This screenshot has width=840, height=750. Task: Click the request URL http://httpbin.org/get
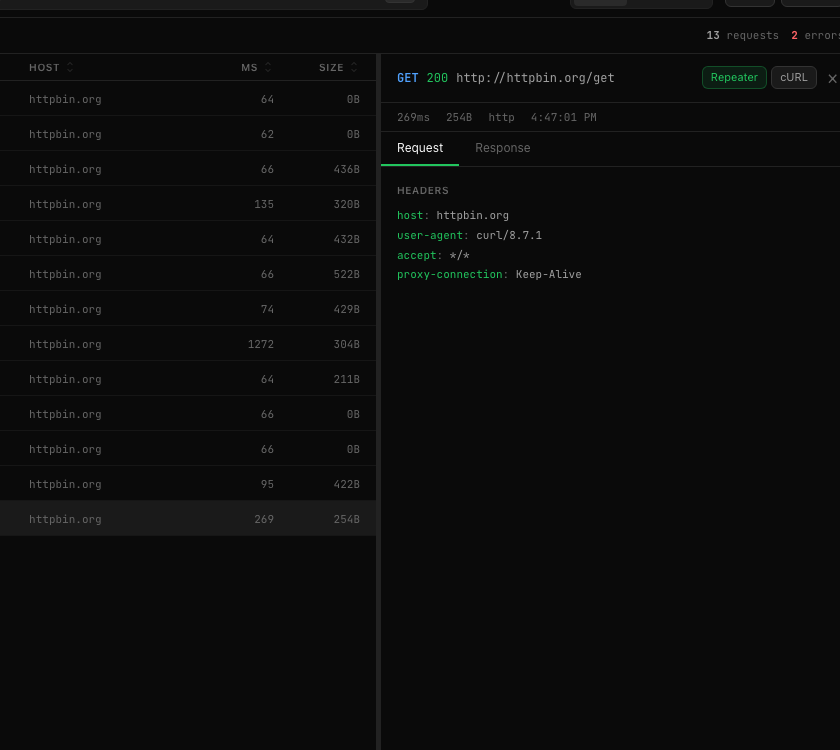[x=535, y=78]
